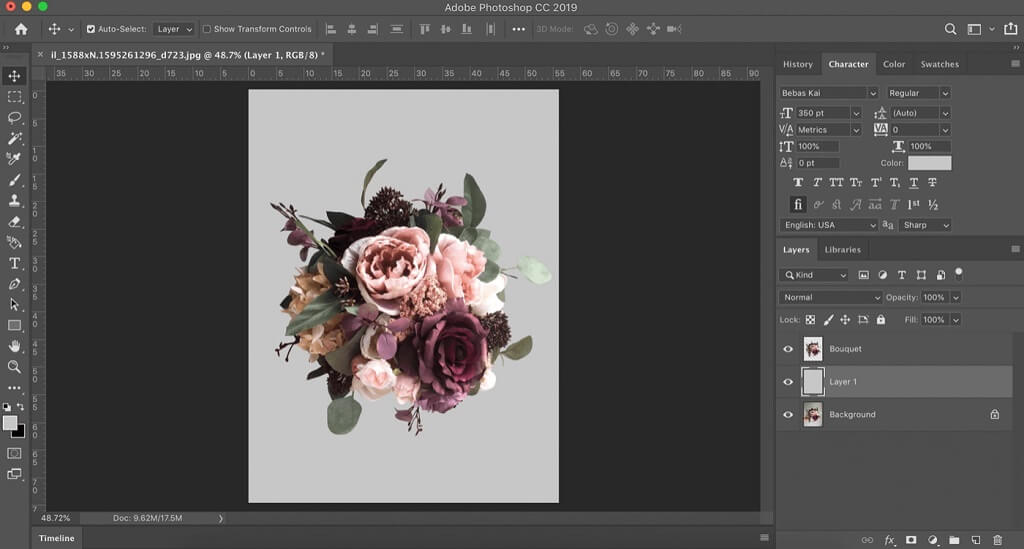Hide Layer 1 visibility eye

click(x=788, y=382)
